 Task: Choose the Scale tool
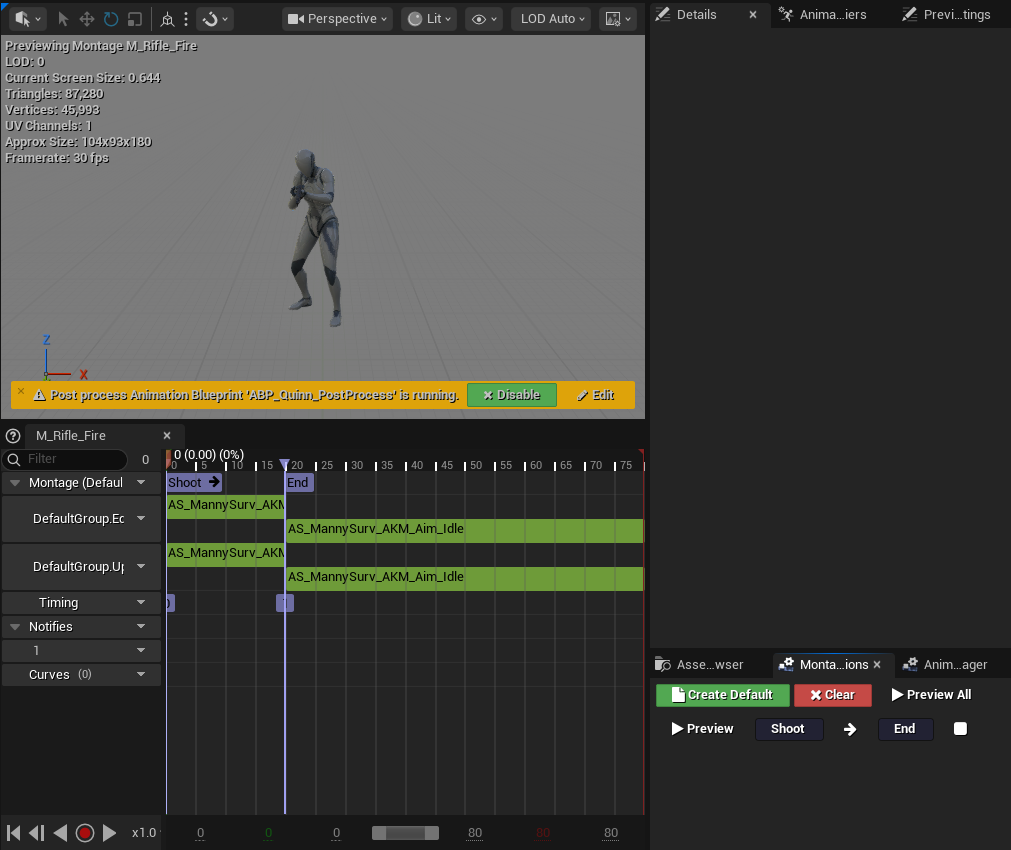click(135, 19)
